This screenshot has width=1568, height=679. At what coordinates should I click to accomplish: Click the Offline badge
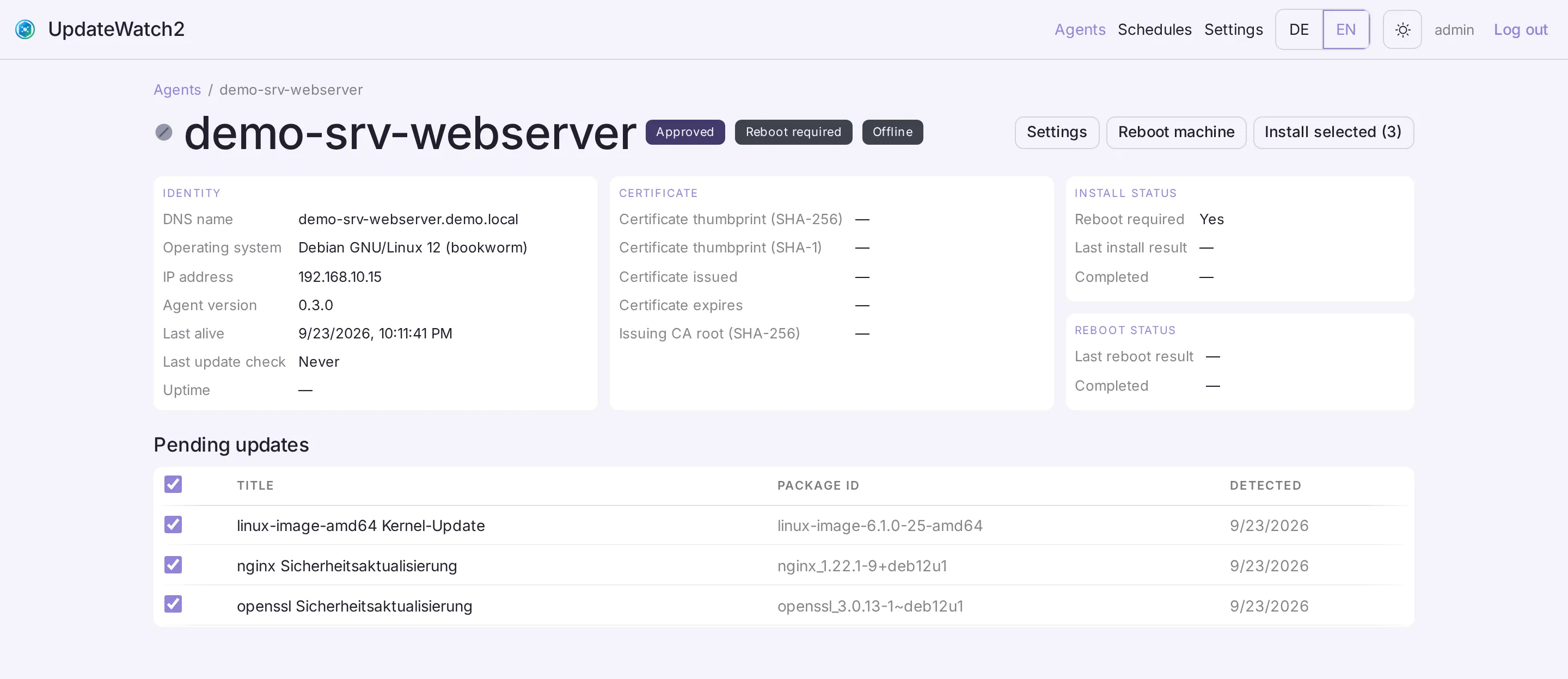(892, 132)
